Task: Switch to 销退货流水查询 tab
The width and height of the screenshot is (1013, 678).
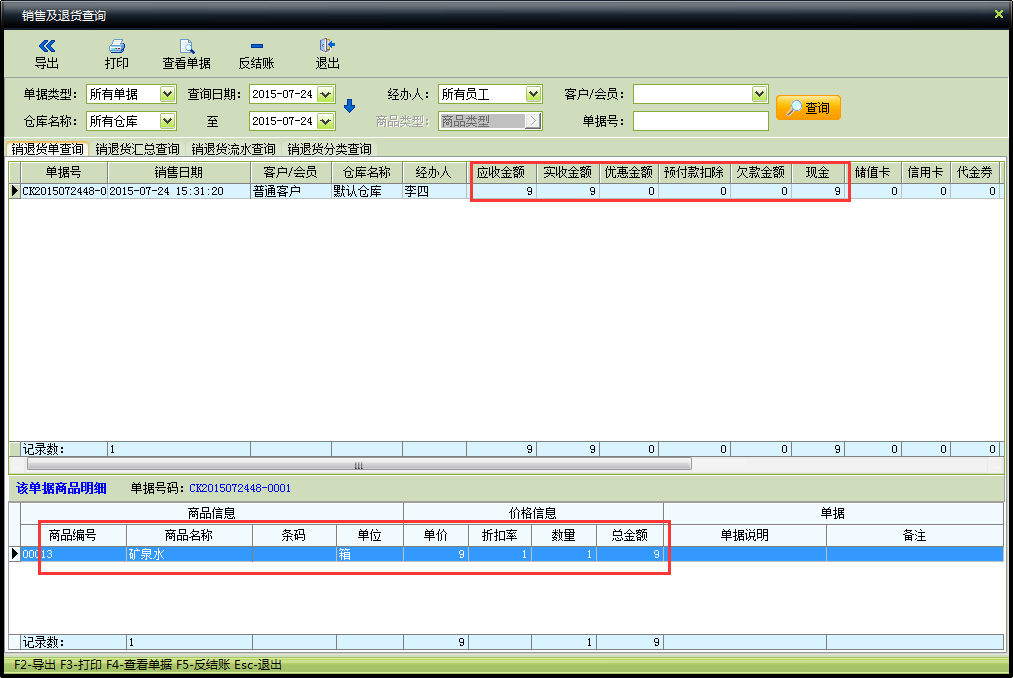Action: 233,149
